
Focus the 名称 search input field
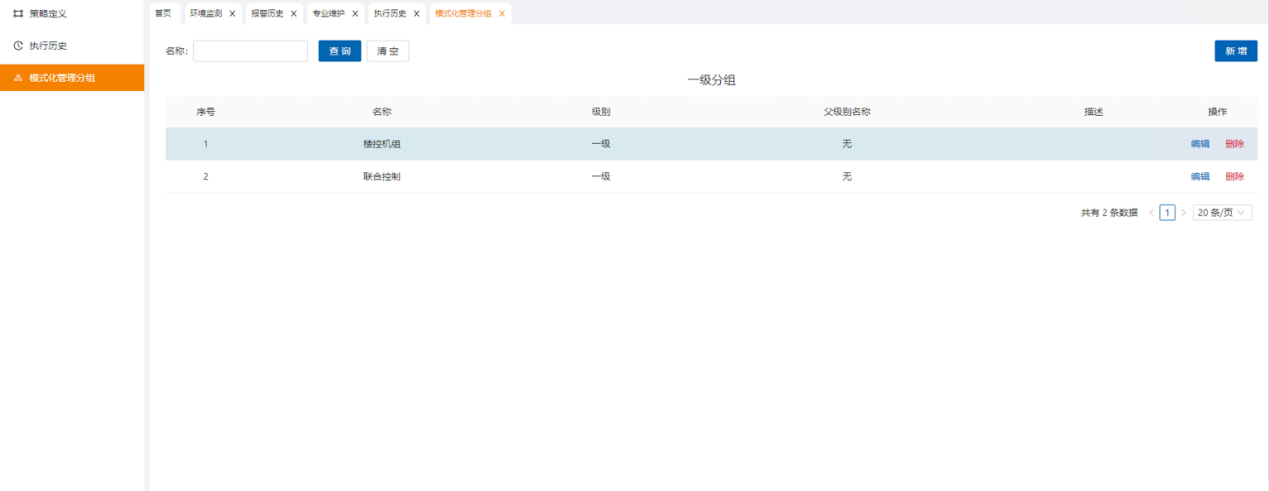click(250, 51)
